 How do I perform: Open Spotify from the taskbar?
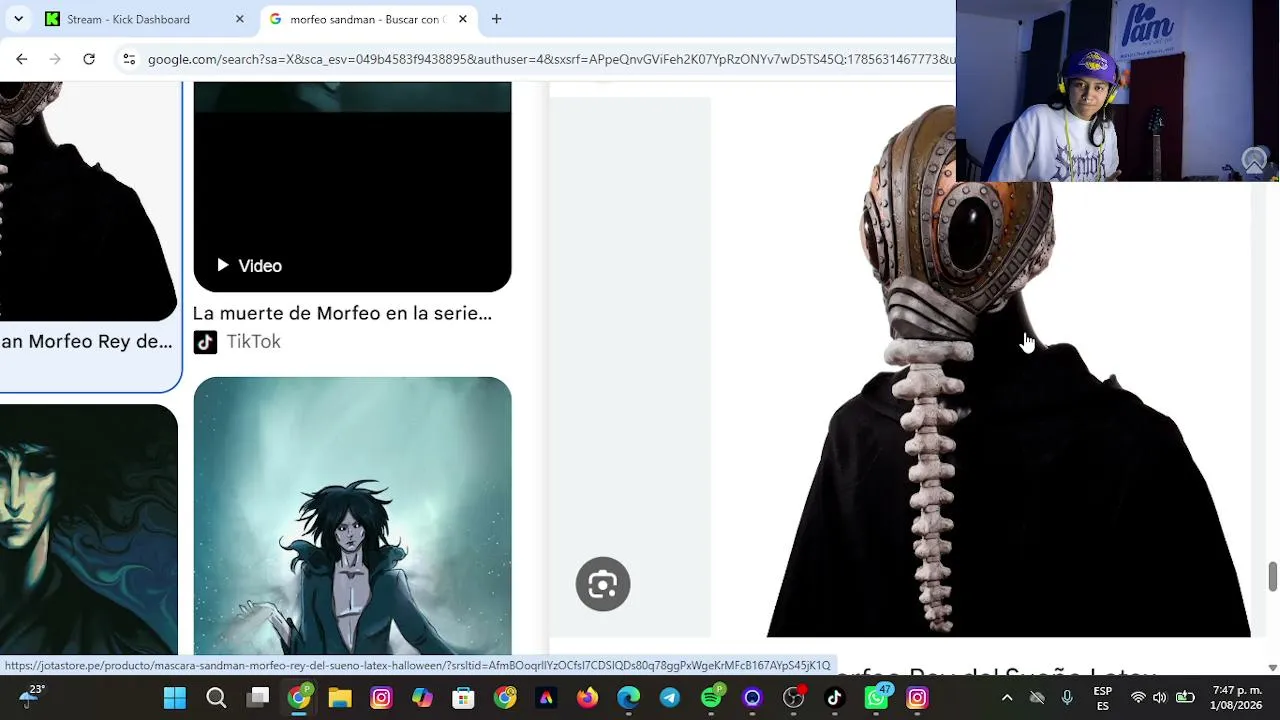[711, 698]
